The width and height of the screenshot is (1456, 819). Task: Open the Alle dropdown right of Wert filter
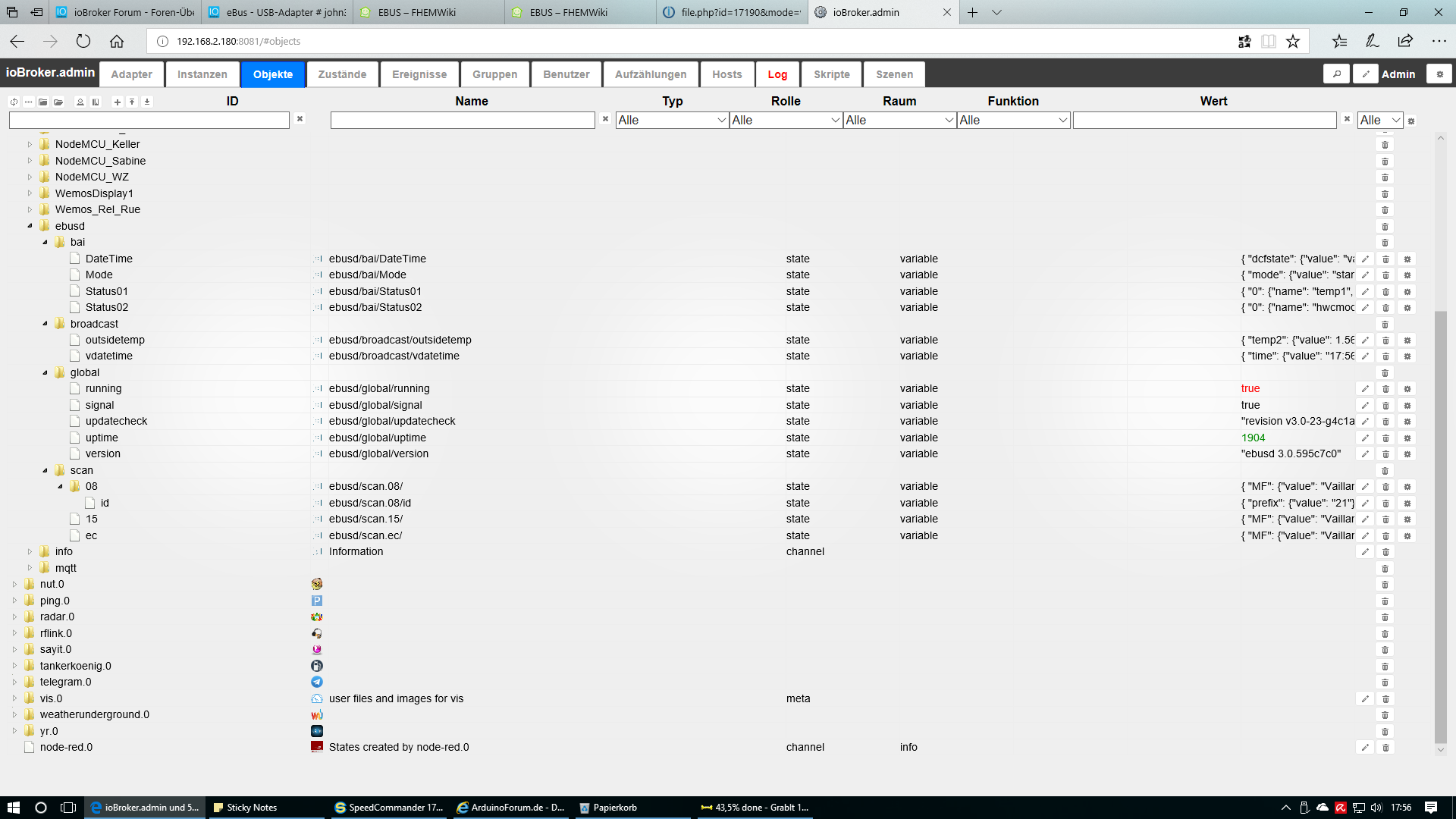click(1380, 120)
